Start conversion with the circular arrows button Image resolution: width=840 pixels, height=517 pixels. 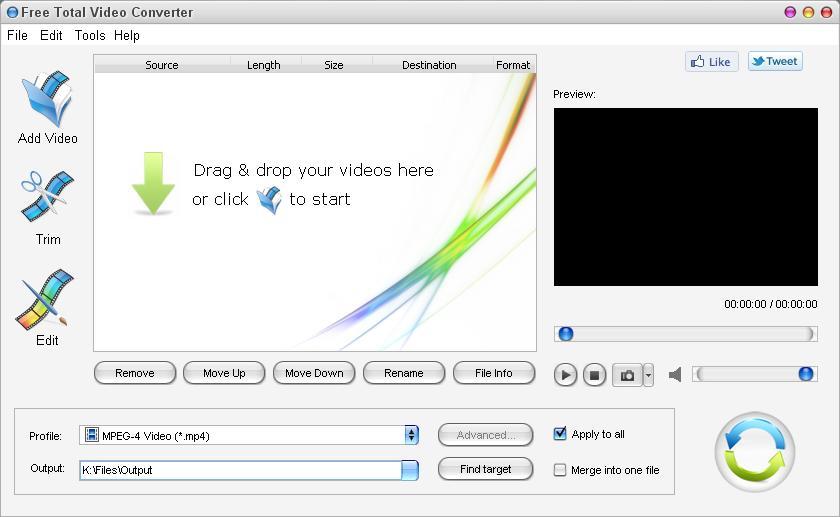click(x=755, y=452)
